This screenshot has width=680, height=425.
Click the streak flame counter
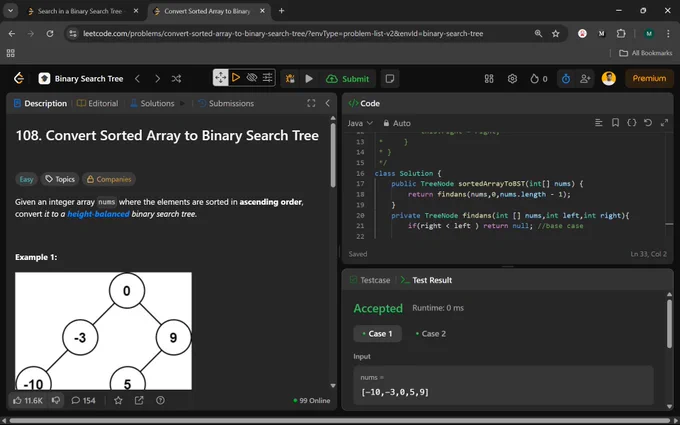coord(539,78)
